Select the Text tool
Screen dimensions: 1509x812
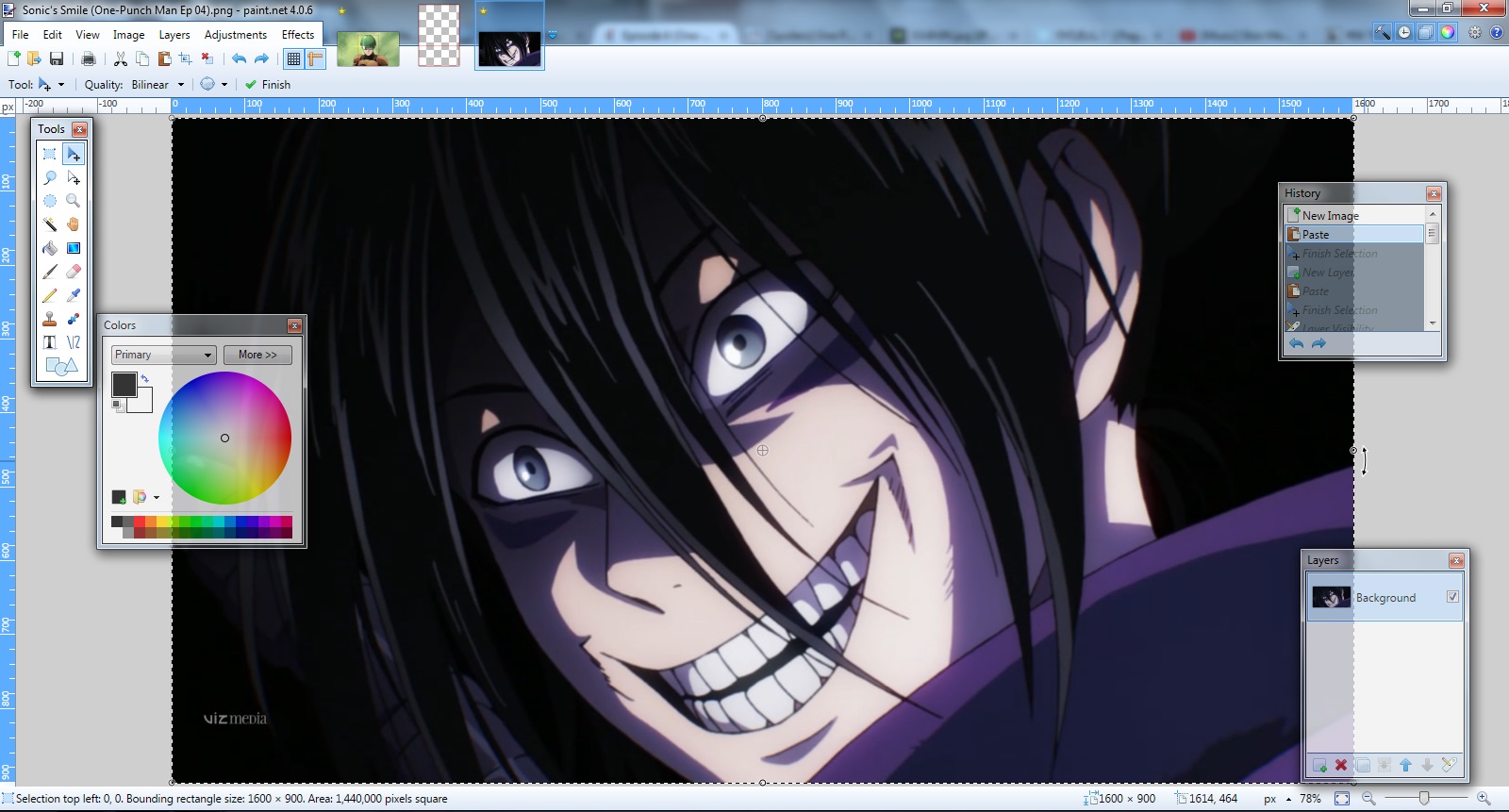(50, 342)
